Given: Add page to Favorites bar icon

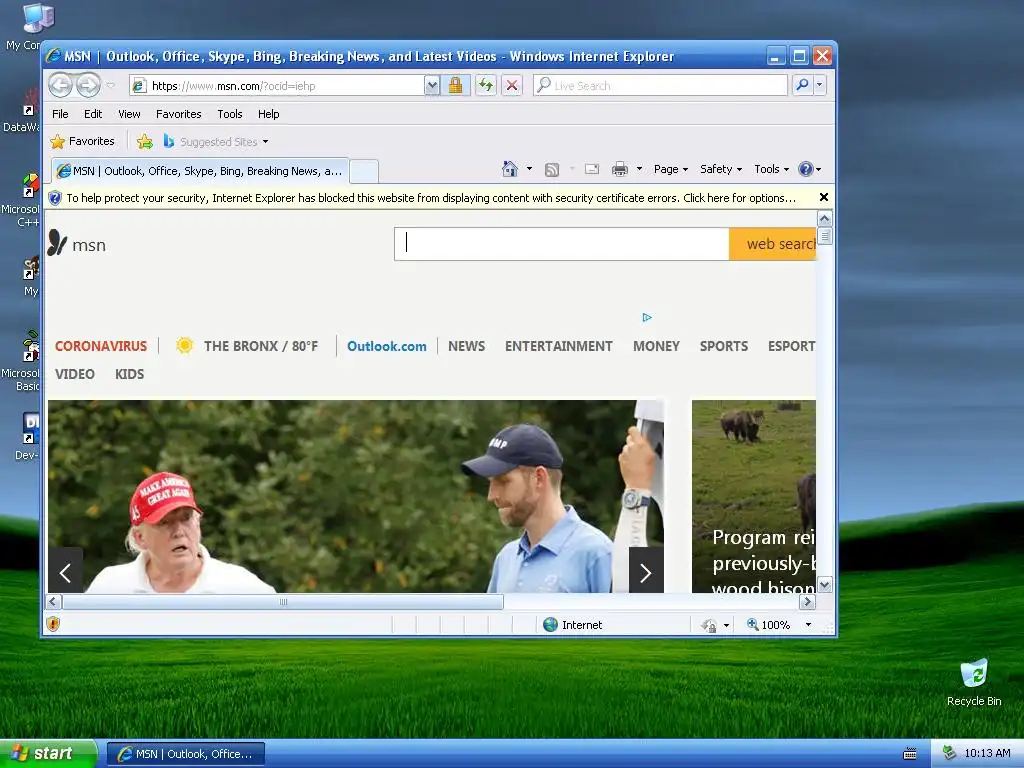Looking at the screenshot, I should (145, 142).
